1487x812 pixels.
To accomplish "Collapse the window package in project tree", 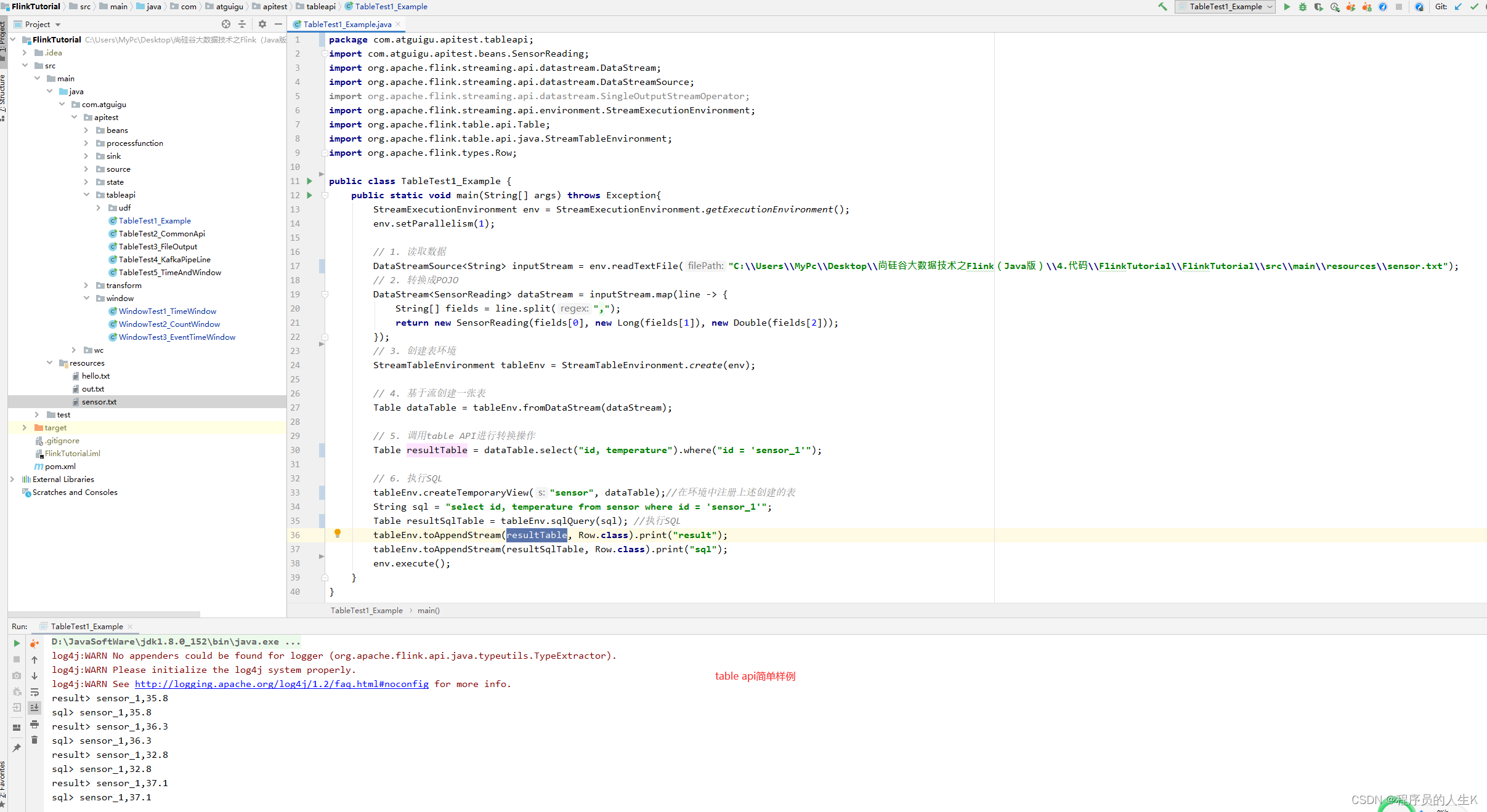I will click(x=86, y=298).
